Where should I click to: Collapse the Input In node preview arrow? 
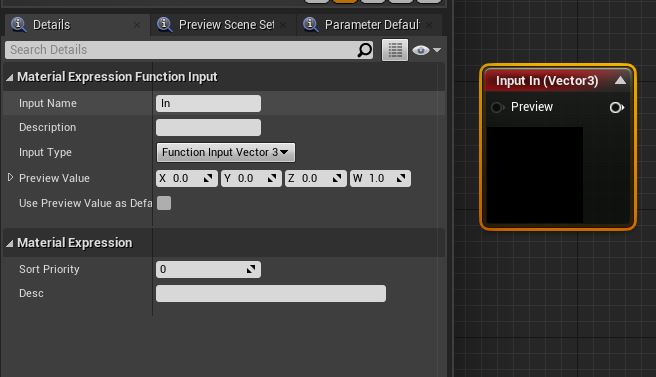click(x=620, y=80)
